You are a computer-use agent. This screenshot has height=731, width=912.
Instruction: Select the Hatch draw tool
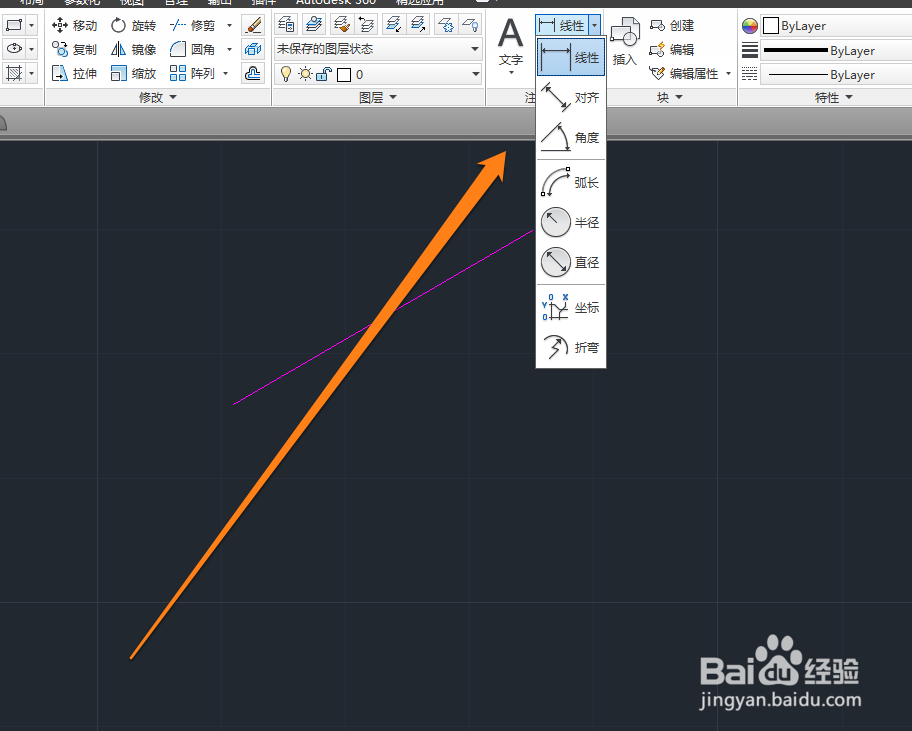tap(14, 73)
